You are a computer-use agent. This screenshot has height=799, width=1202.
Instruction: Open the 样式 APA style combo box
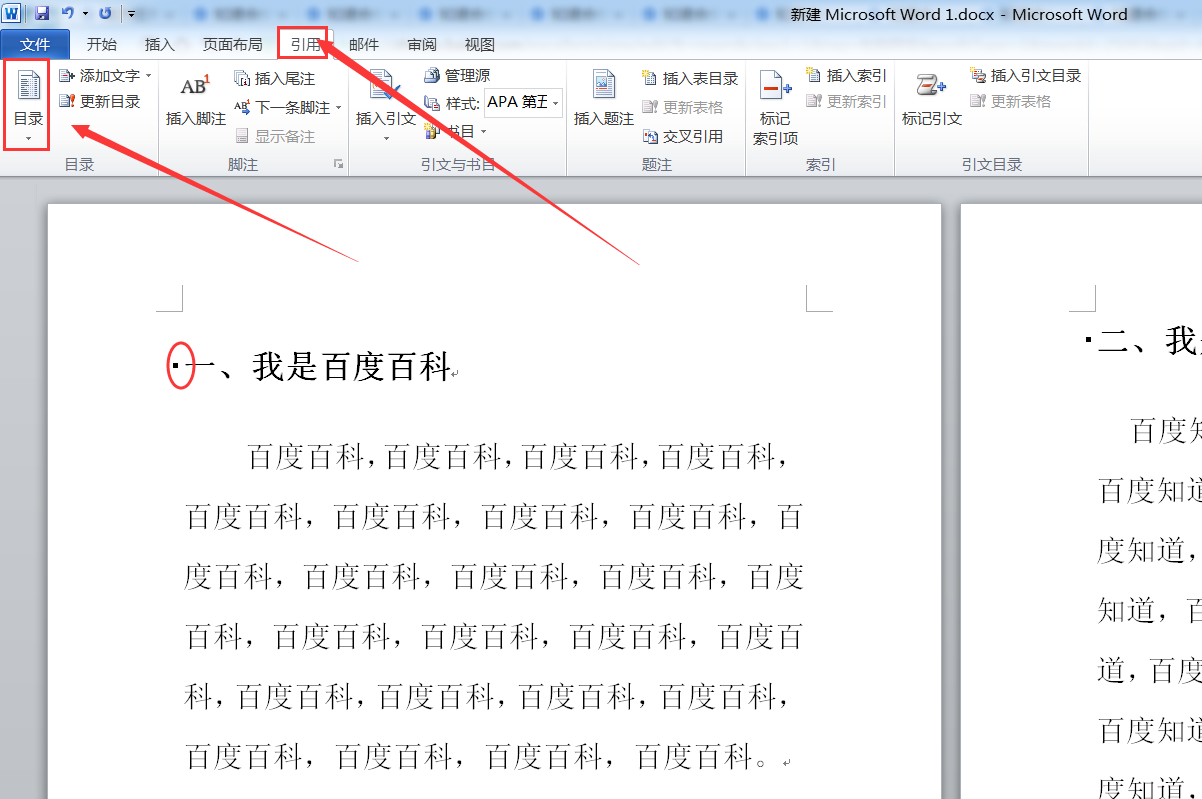click(x=524, y=103)
